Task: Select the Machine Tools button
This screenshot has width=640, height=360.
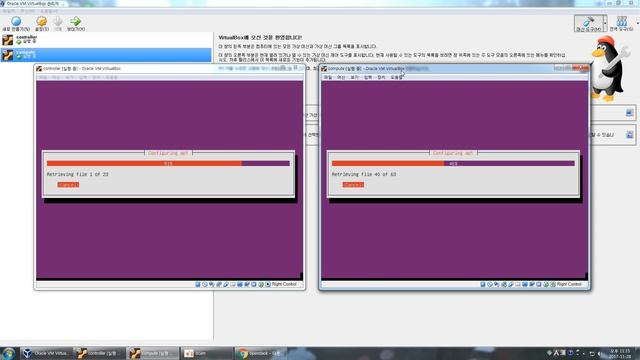Action: [588, 24]
